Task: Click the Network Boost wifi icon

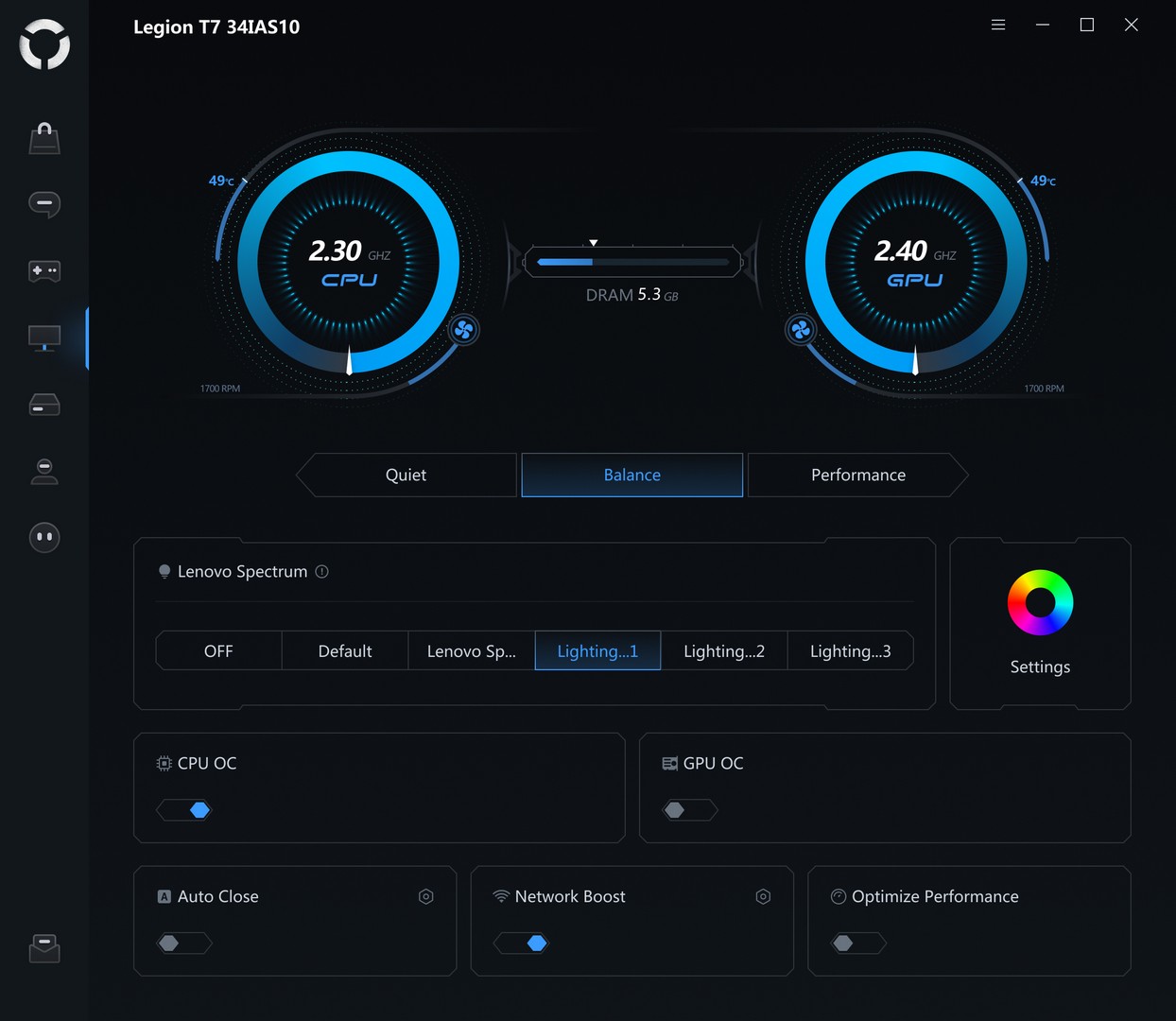Action: [501, 896]
